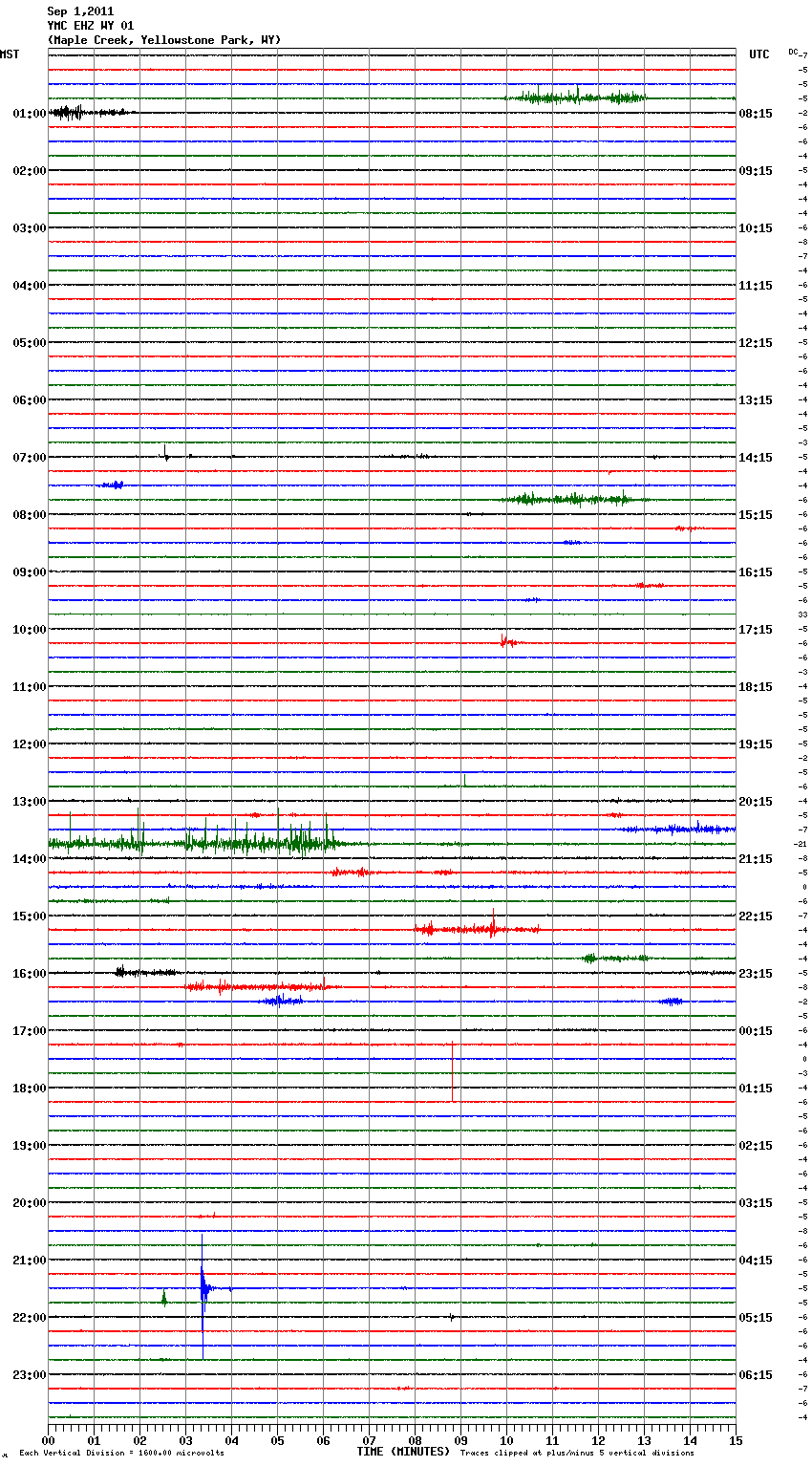The width and height of the screenshot is (812, 1466).
Task: Select the 20:00 MST hour label
Action: coord(30,1203)
